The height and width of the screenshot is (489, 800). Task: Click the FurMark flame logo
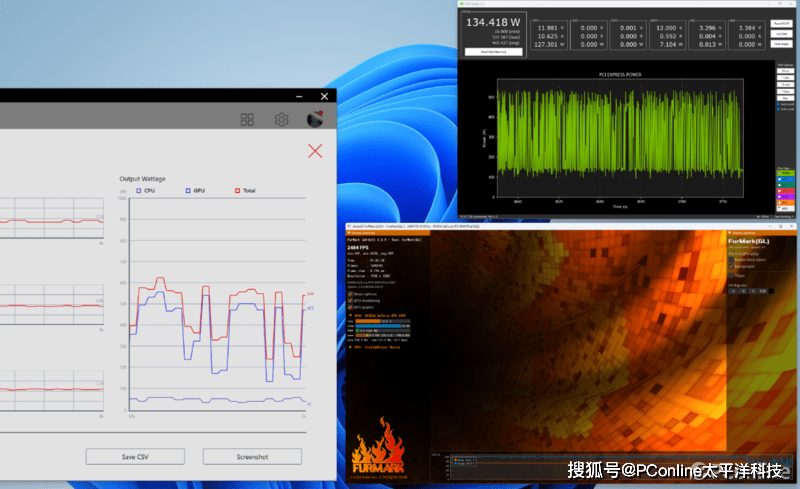coord(378,451)
